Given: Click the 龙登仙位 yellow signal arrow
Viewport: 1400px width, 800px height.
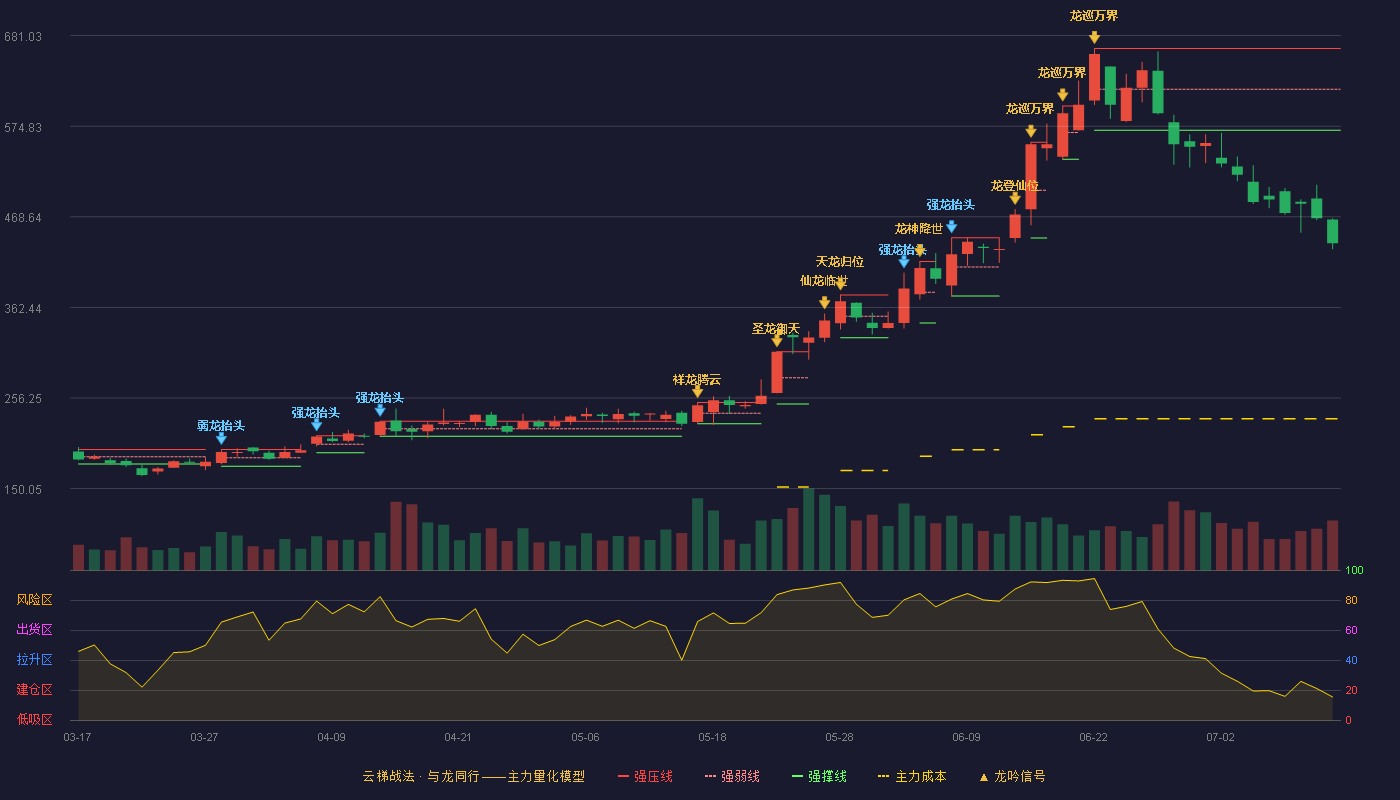Looking at the screenshot, I should 1015,198.
